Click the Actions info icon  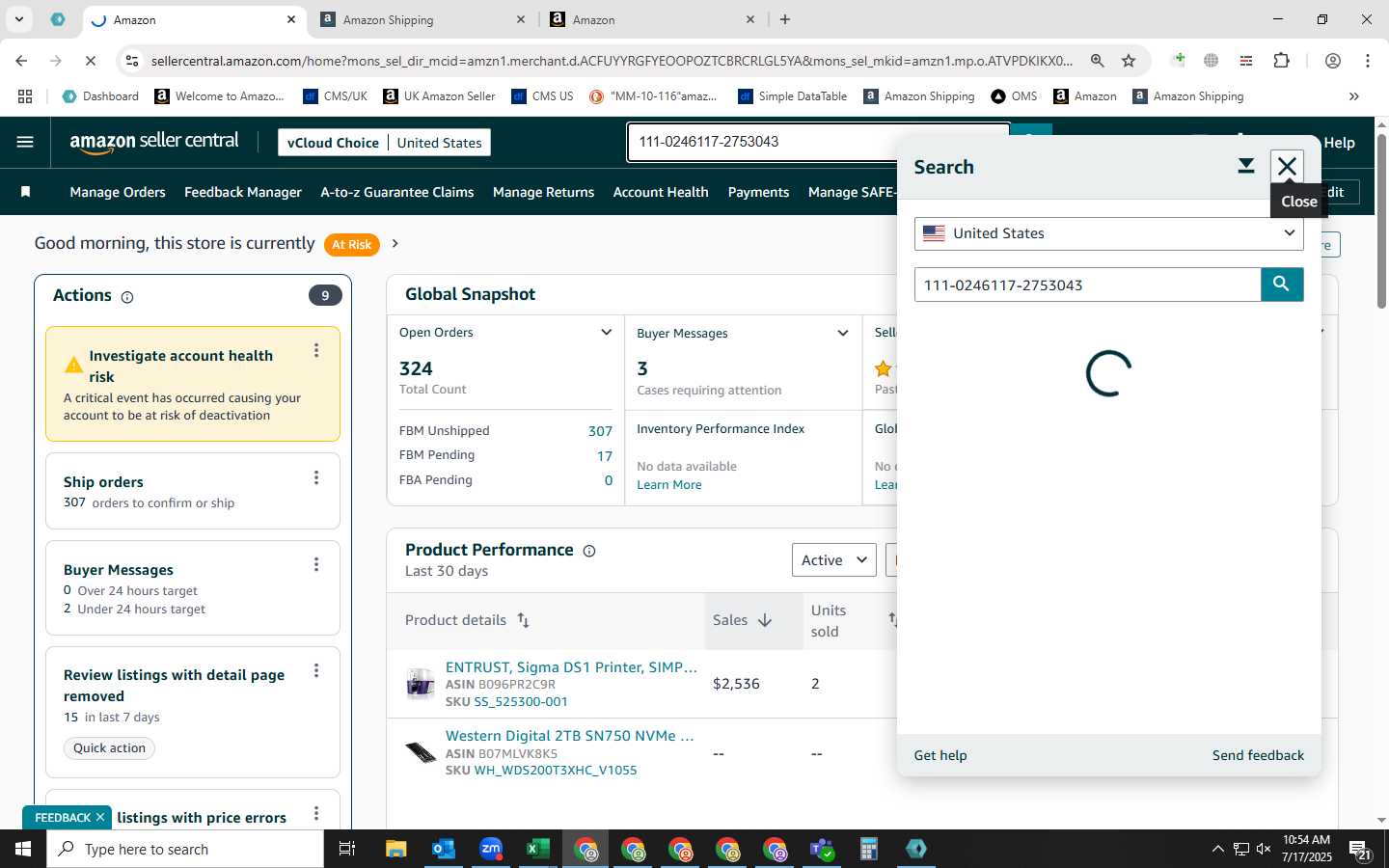pyautogui.click(x=127, y=297)
